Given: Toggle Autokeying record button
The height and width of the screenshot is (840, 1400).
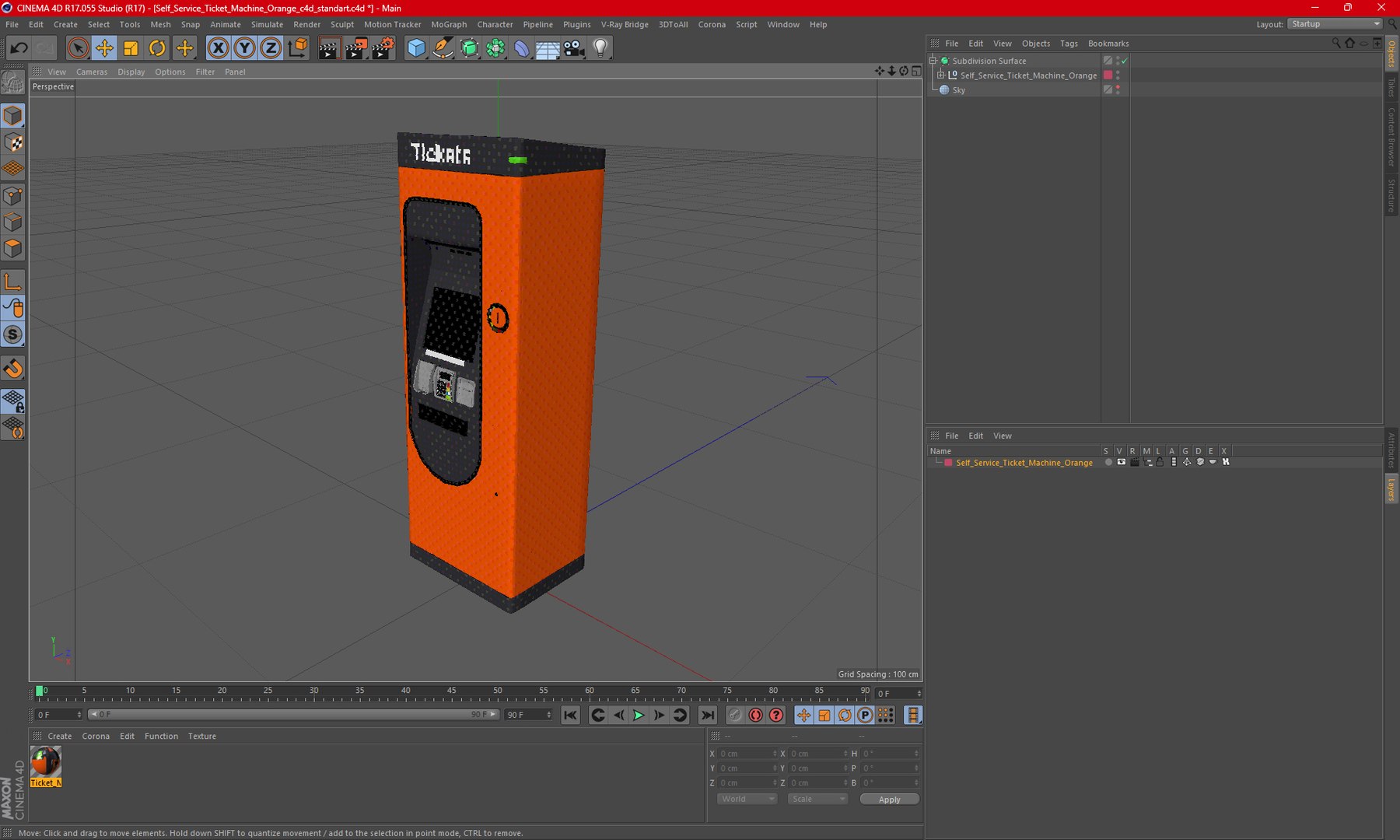Looking at the screenshot, I should tap(755, 715).
